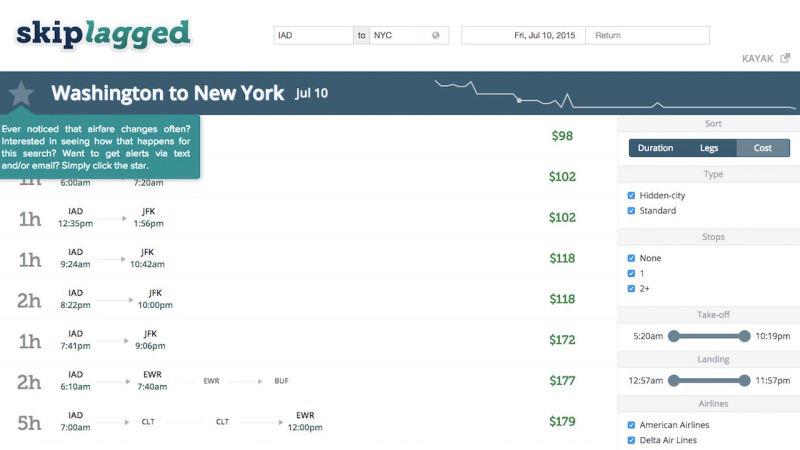Click the globe icon in destination field
Viewport: 800px width, 450px height.
point(436,35)
